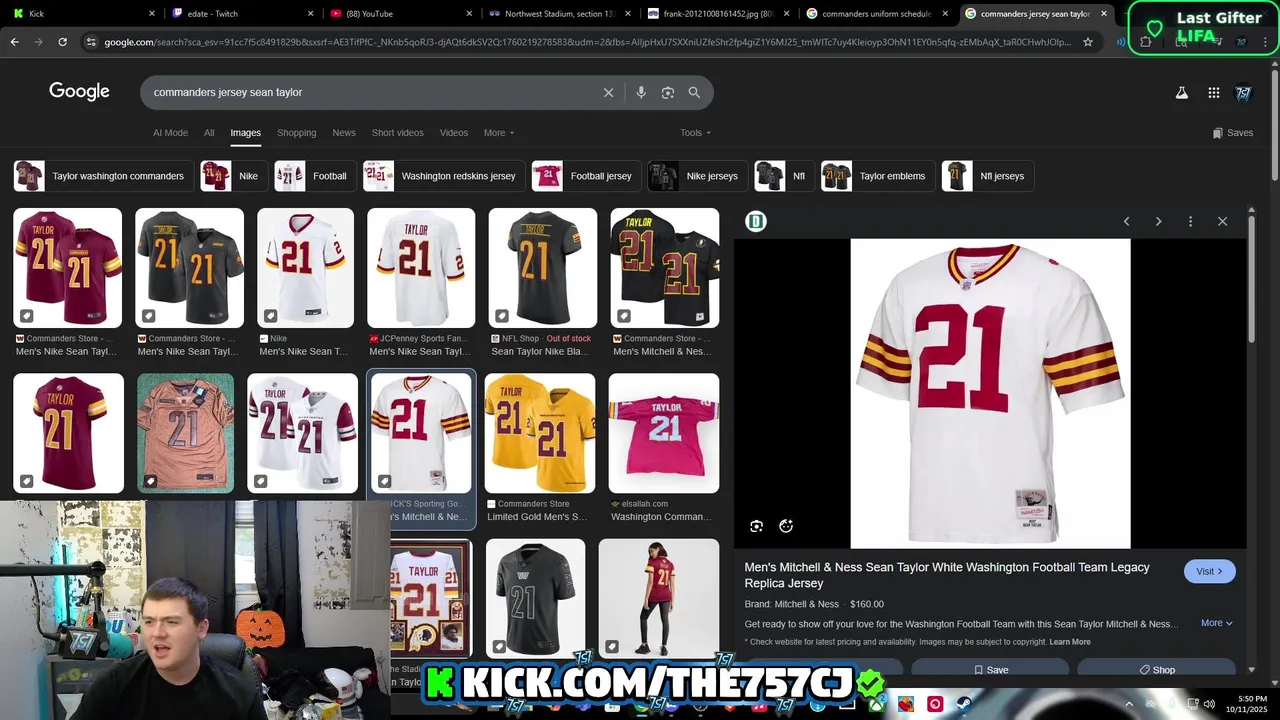View site information icon in address bar
The image size is (1280, 720).
(x=91, y=42)
